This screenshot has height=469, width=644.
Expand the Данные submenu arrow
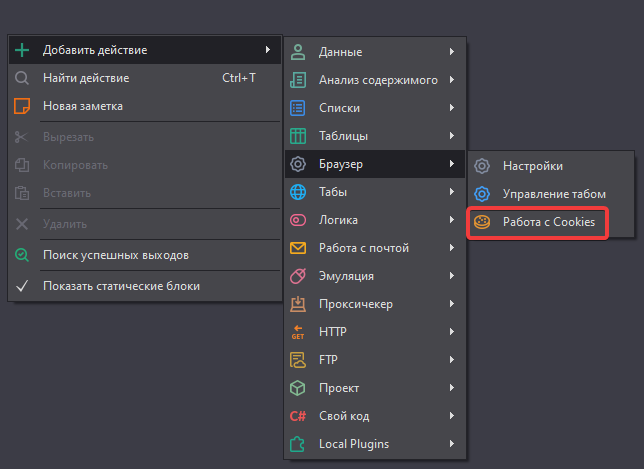[x=452, y=52]
